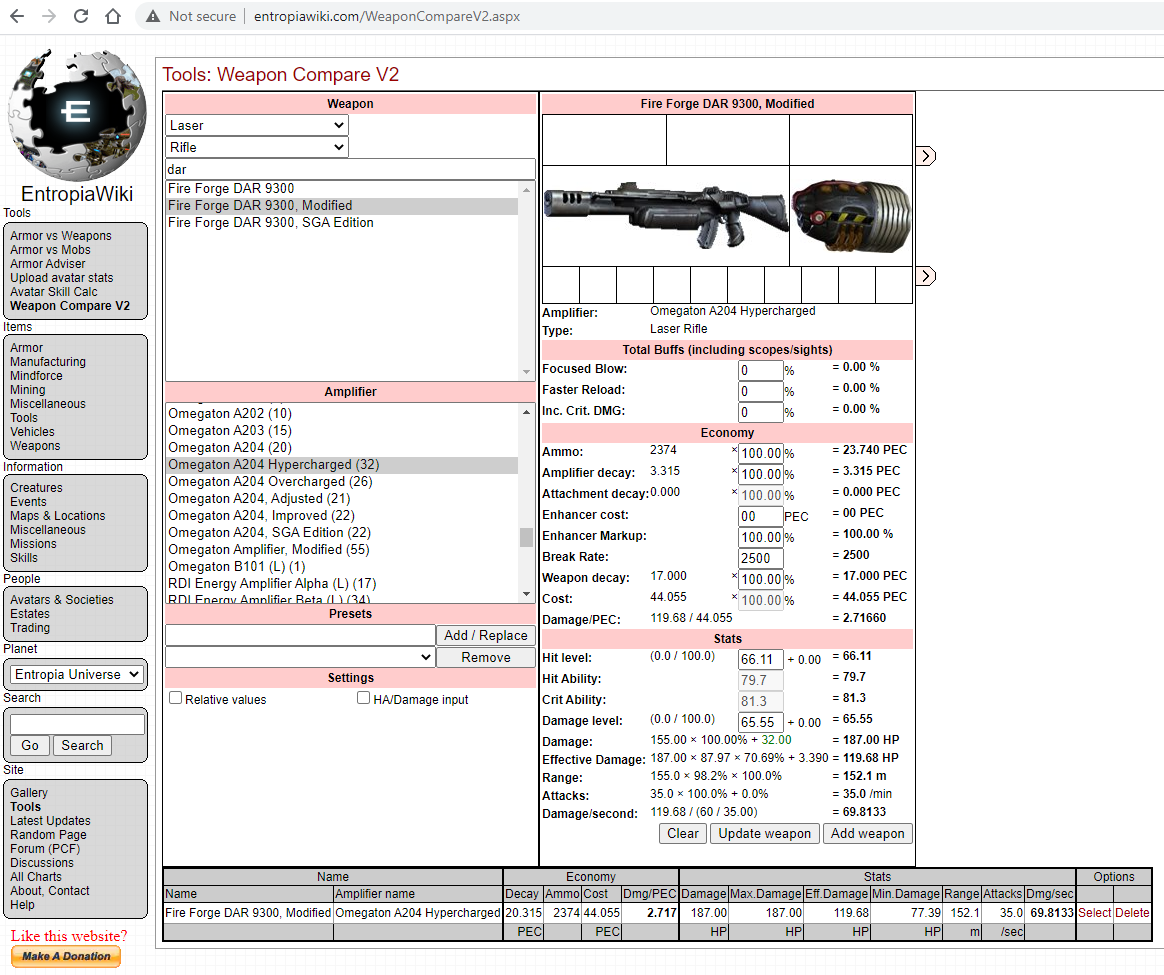Reload the page with the refresh icon
Viewport: 1164px width, 975px height.
(81, 16)
